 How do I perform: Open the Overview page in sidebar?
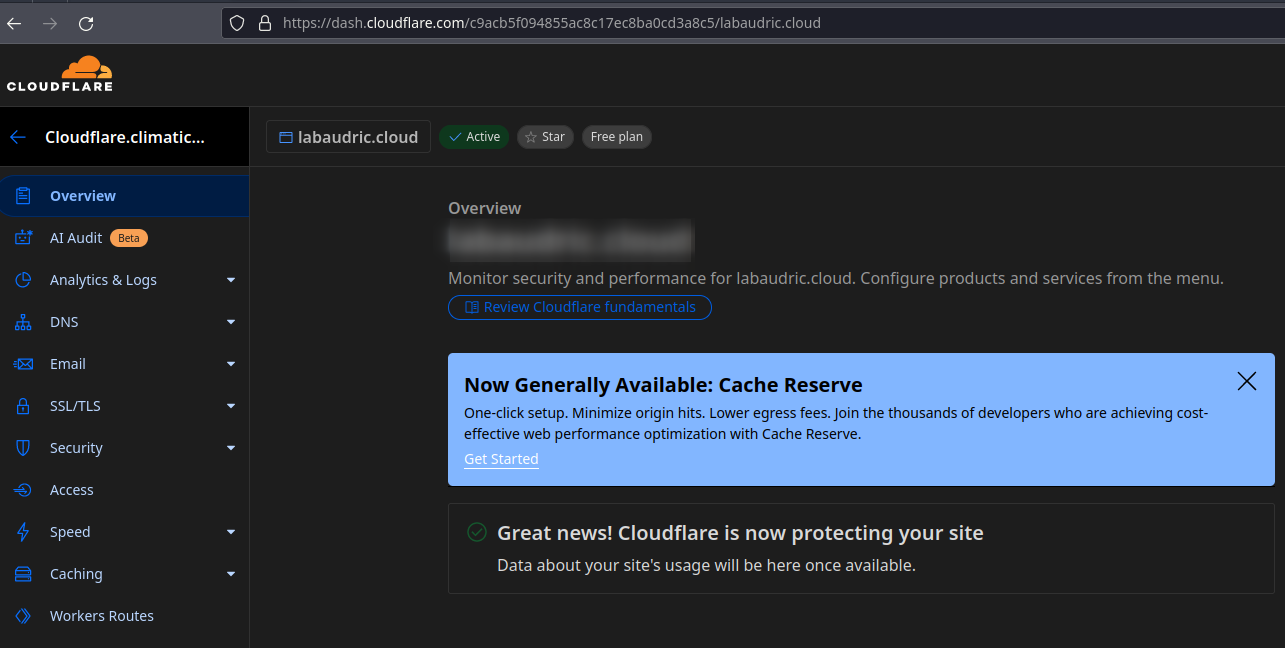(x=124, y=196)
